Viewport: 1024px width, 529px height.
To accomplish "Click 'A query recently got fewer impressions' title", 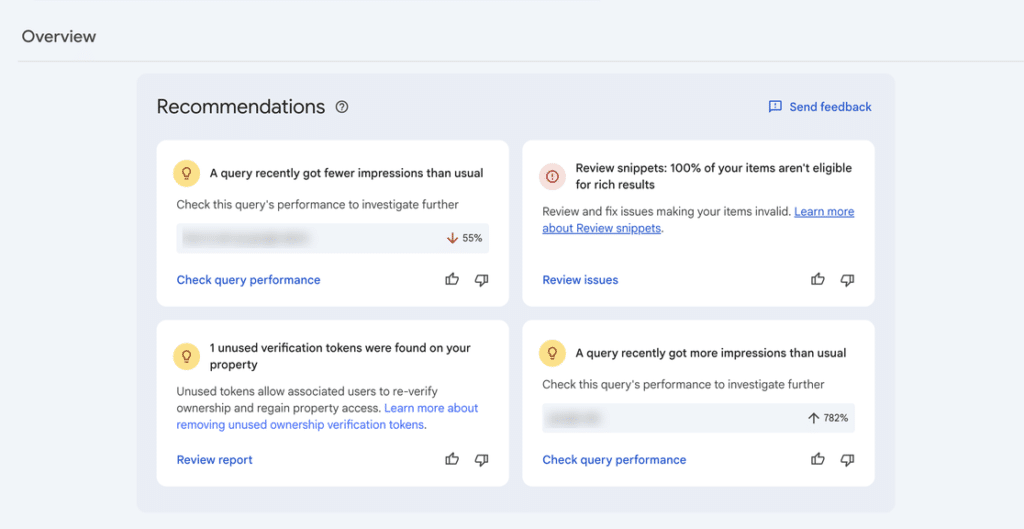I will (346, 173).
